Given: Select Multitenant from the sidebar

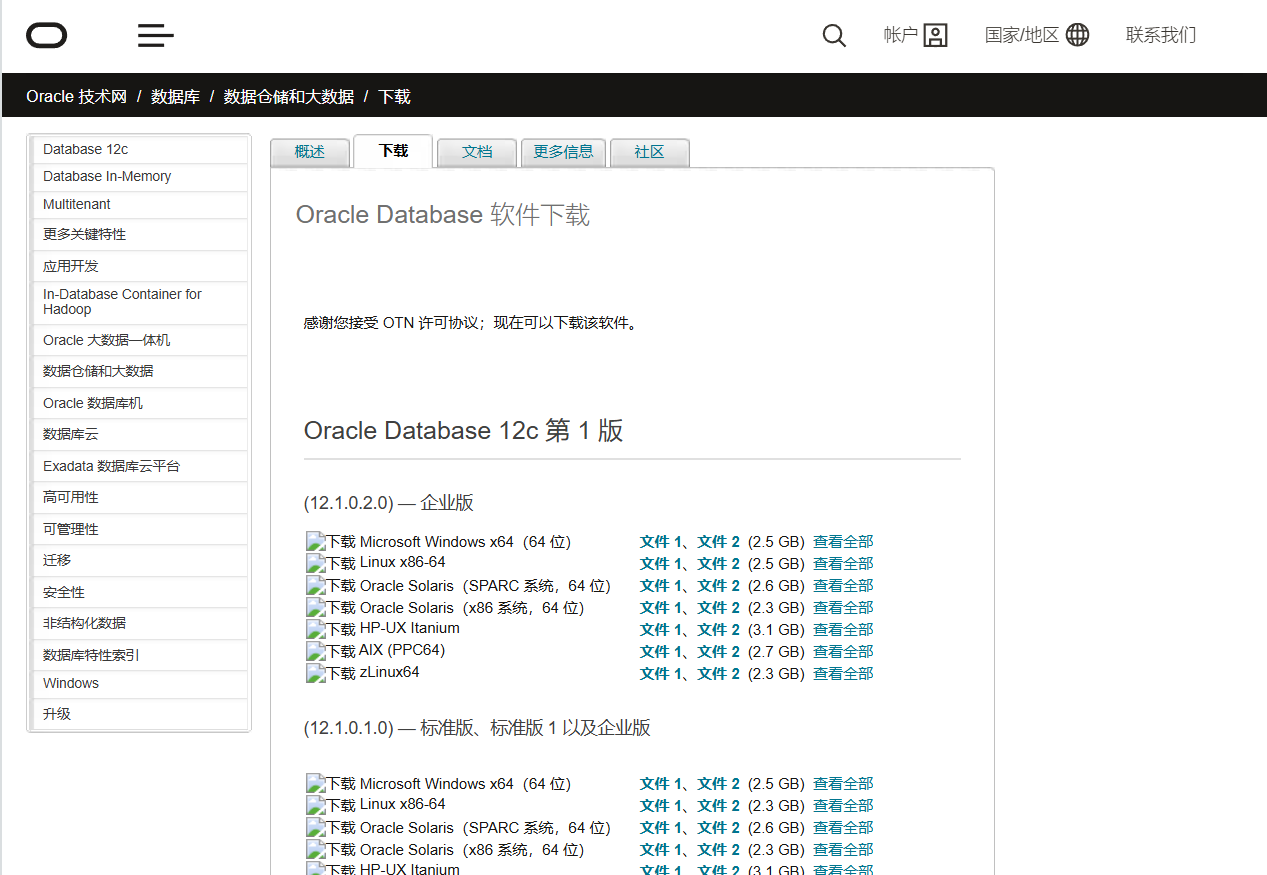Looking at the screenshot, I should click(77, 204).
